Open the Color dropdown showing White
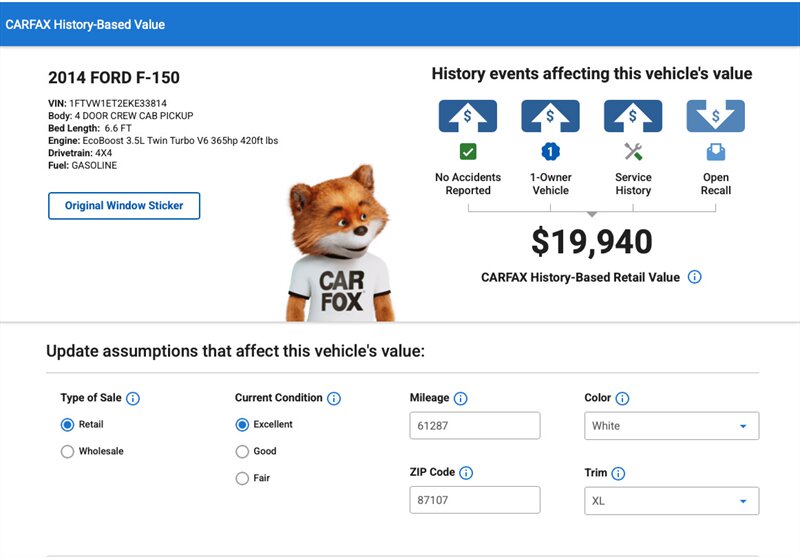800x557 pixels. coord(671,426)
